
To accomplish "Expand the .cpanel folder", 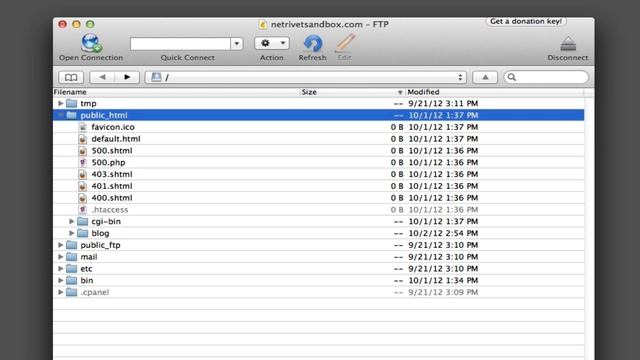I will pos(60,292).
